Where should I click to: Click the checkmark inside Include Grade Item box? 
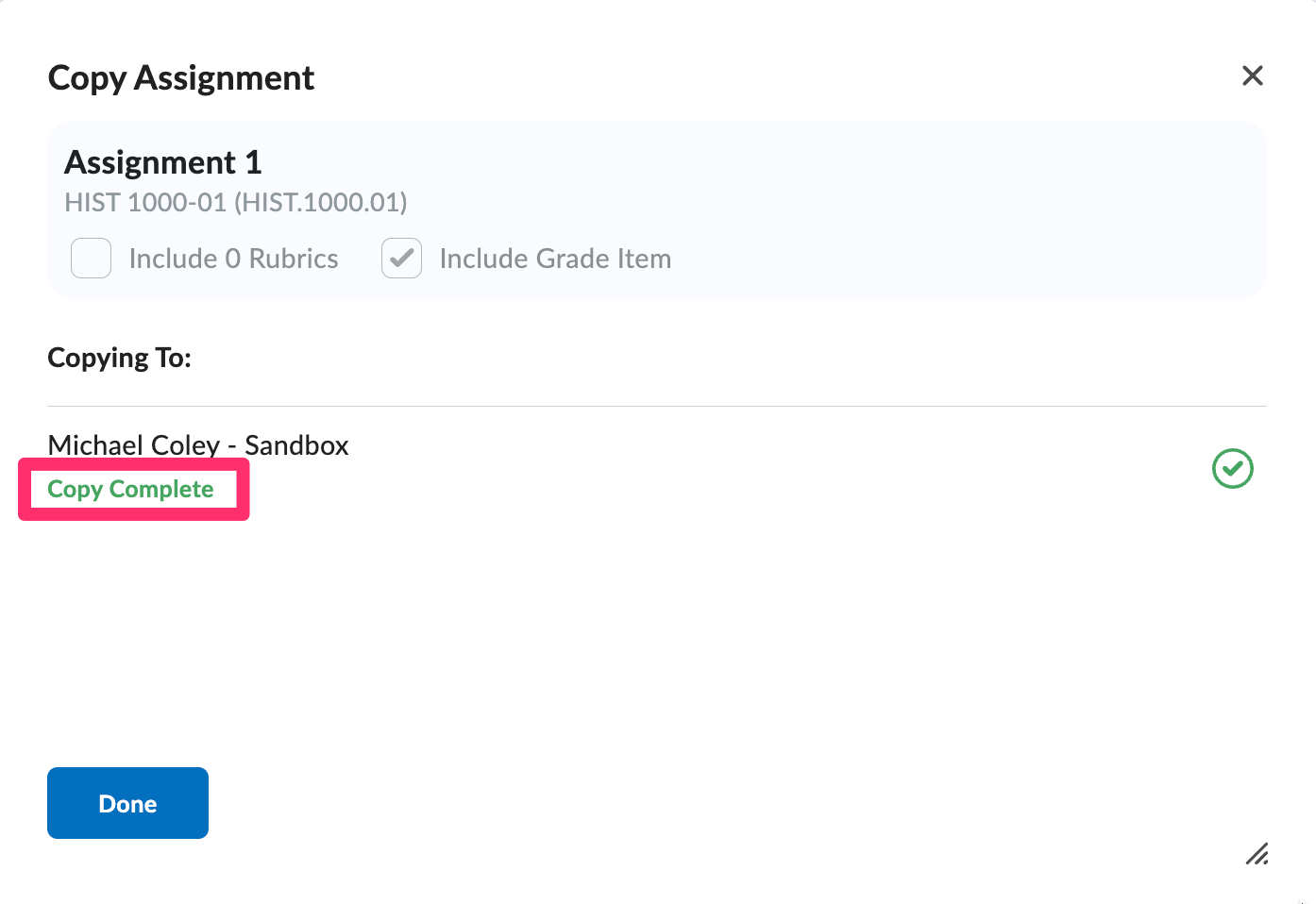pos(401,258)
